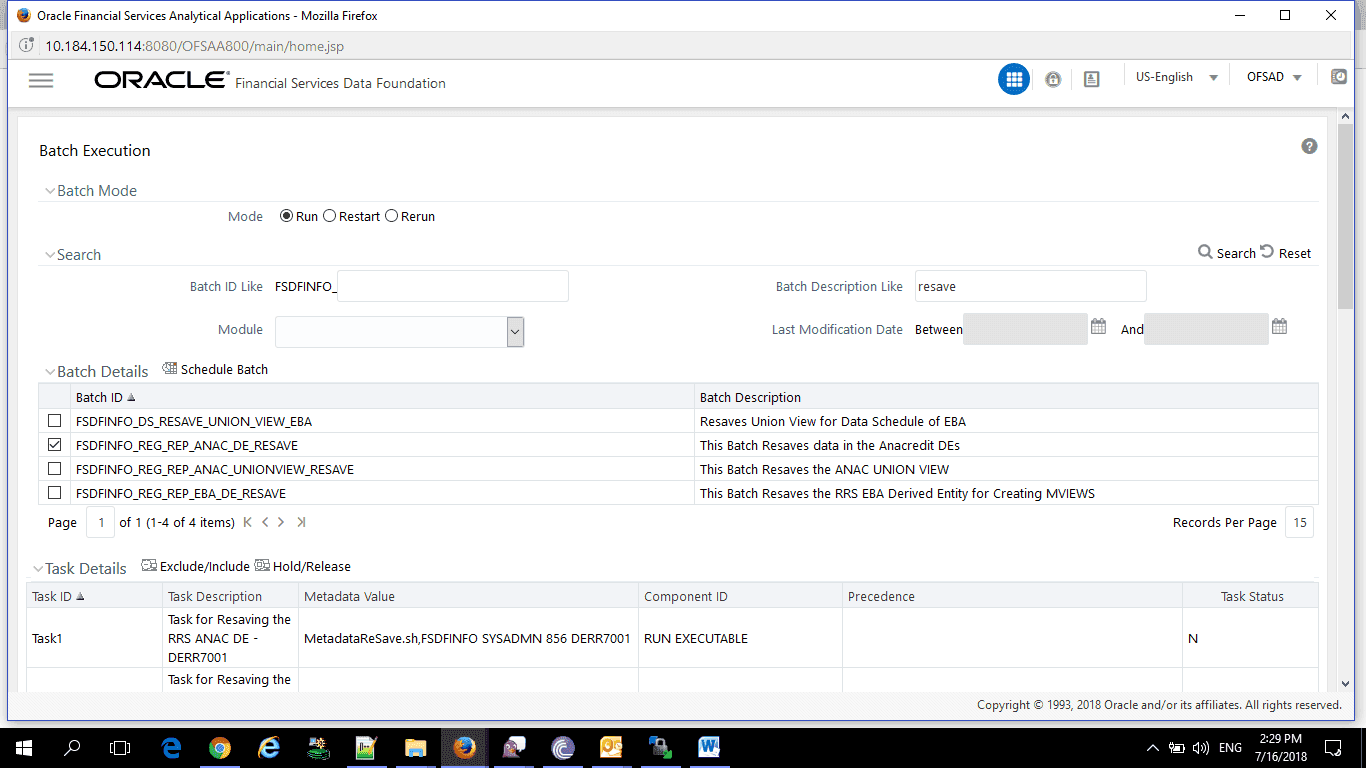Viewport: 1366px width, 768px height.
Task: Click the page number field
Action: point(100,522)
